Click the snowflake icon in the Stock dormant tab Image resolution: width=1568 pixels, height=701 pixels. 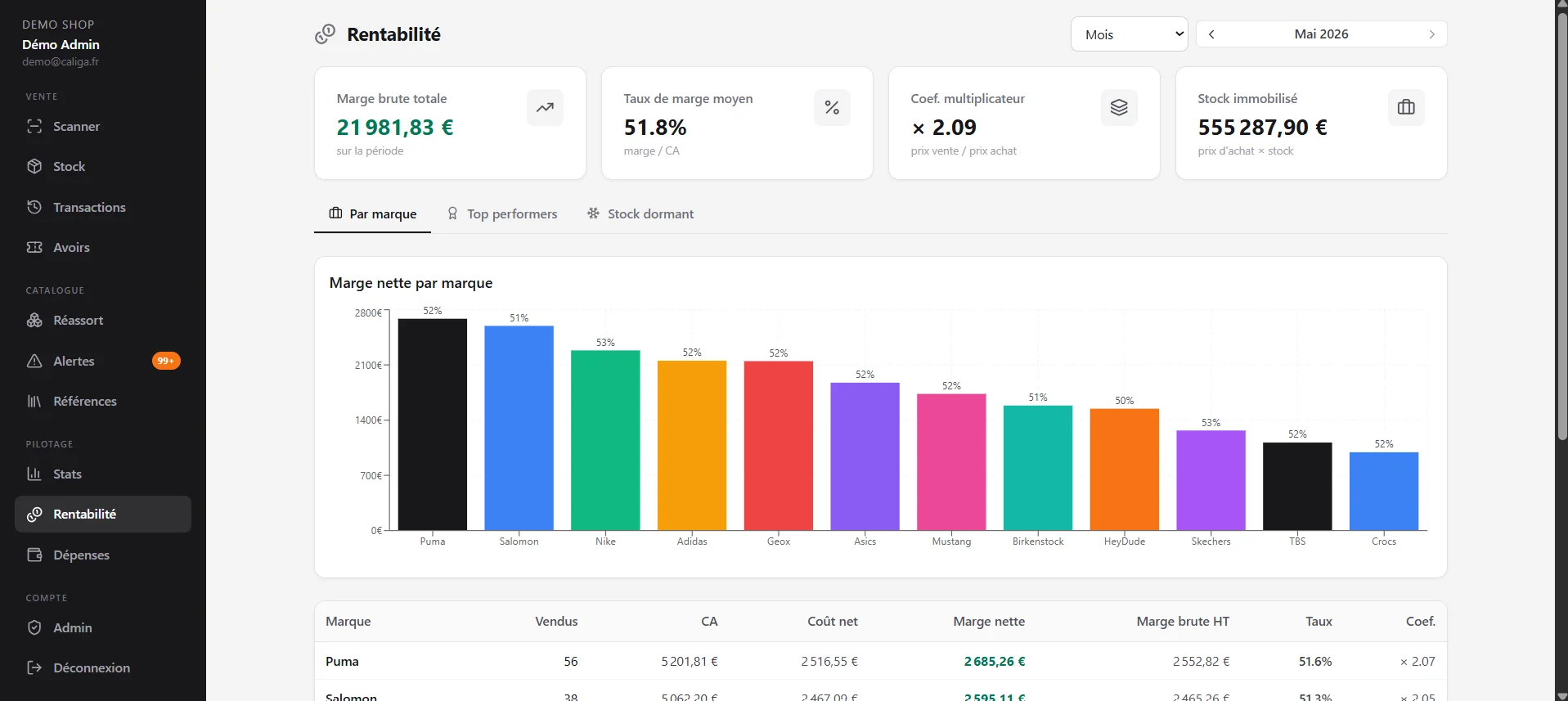tap(593, 213)
